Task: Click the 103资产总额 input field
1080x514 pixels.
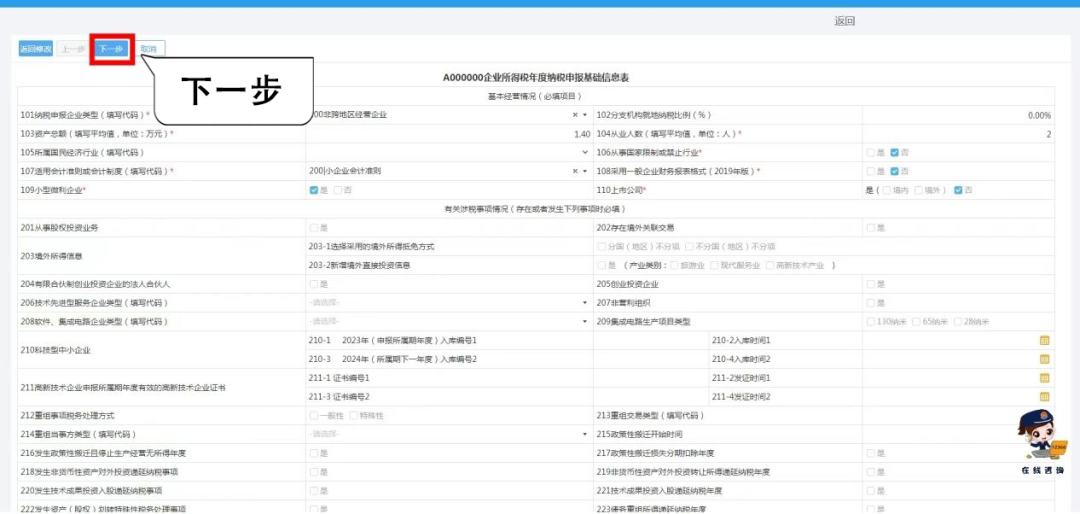Action: (x=449, y=134)
